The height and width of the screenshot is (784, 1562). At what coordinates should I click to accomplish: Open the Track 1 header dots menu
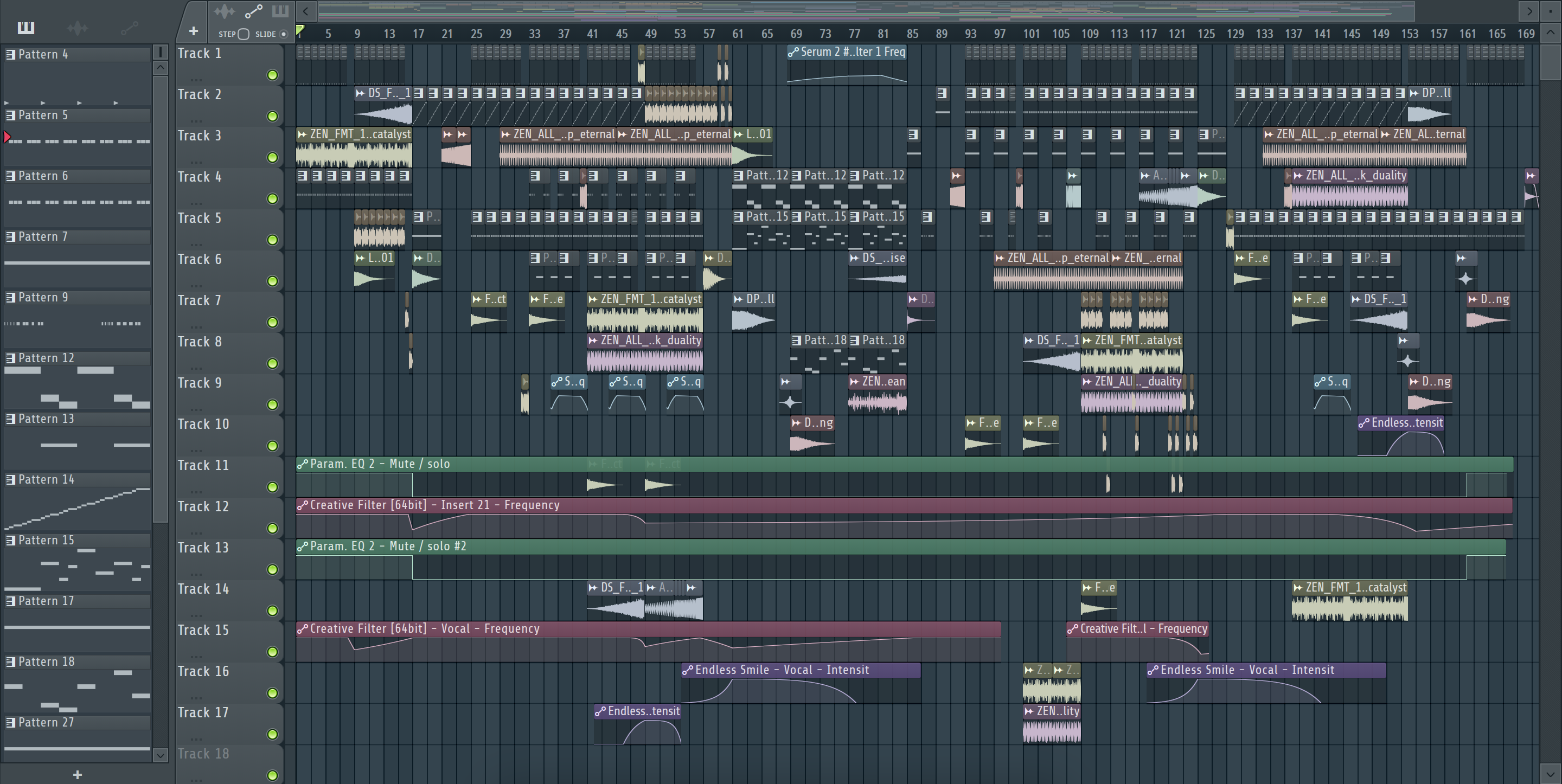(195, 80)
